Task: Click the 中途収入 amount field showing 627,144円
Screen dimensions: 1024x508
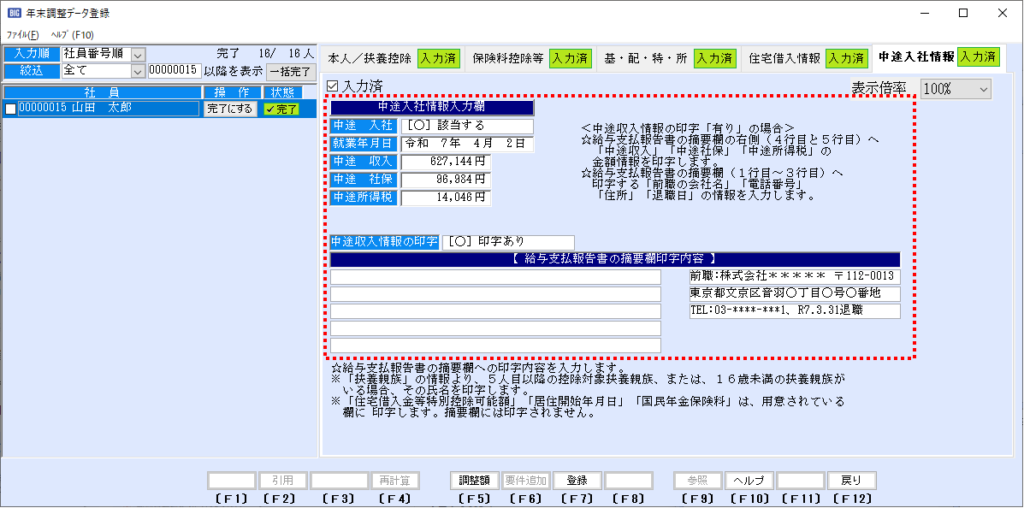Action: coord(446,162)
